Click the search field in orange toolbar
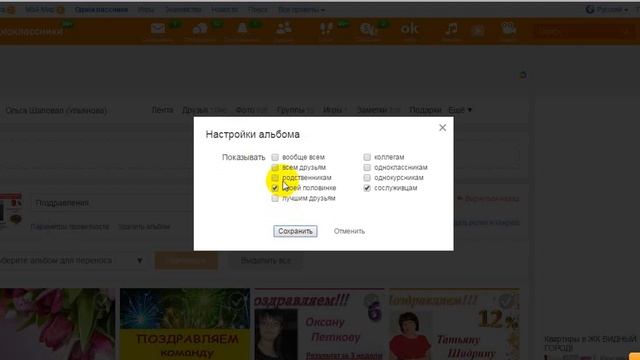 coord(584,31)
